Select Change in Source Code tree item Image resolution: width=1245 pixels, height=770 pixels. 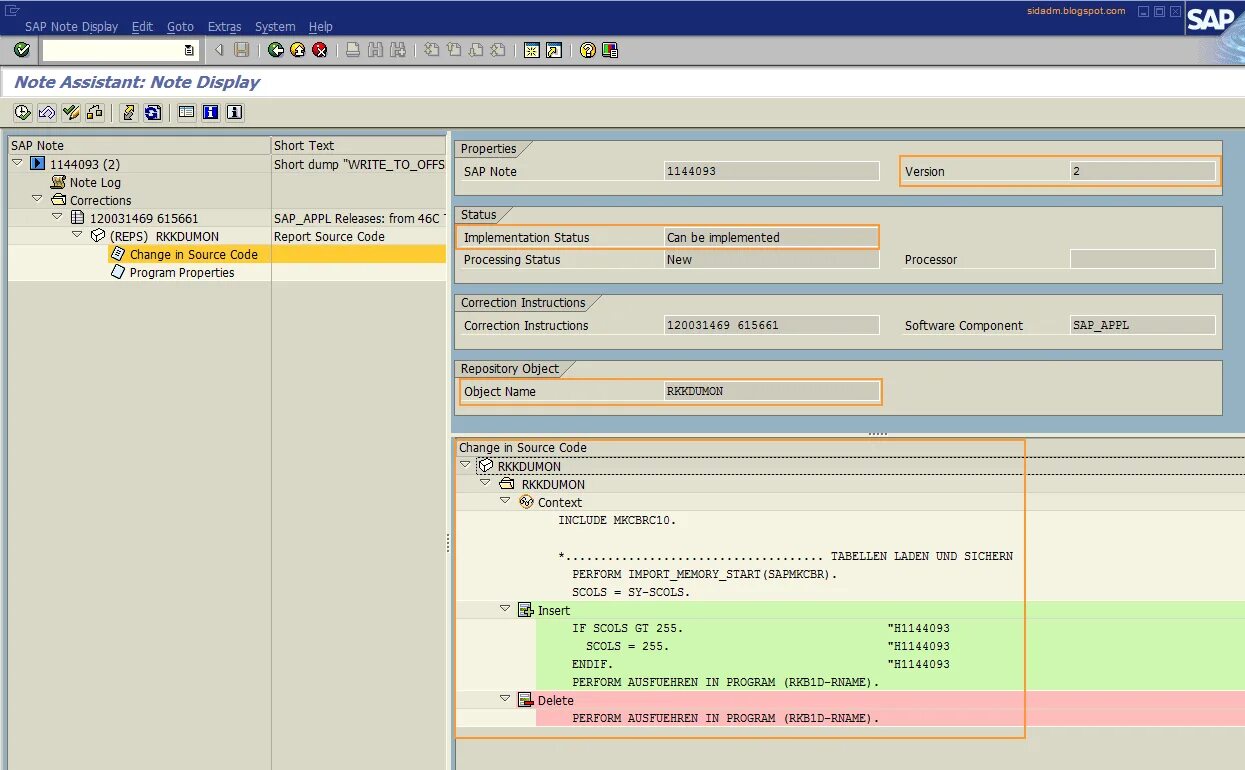(193, 254)
